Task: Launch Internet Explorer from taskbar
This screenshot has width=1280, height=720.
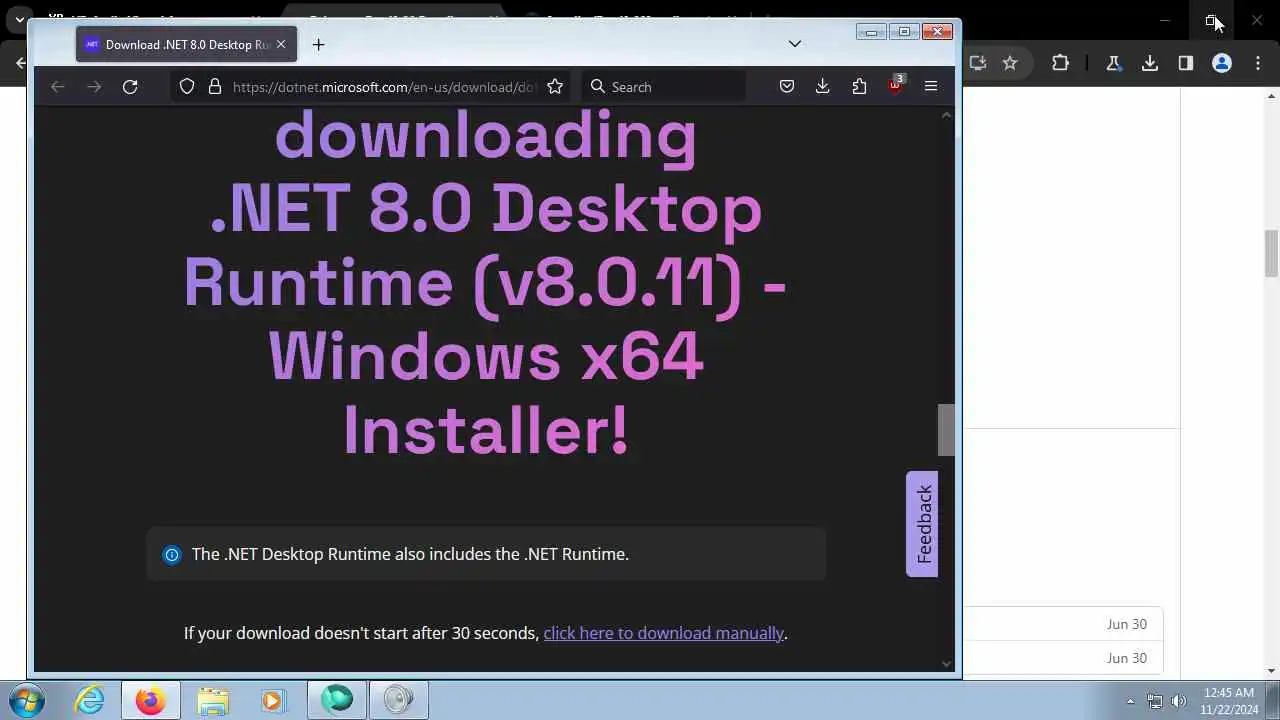Action: pyautogui.click(x=90, y=700)
